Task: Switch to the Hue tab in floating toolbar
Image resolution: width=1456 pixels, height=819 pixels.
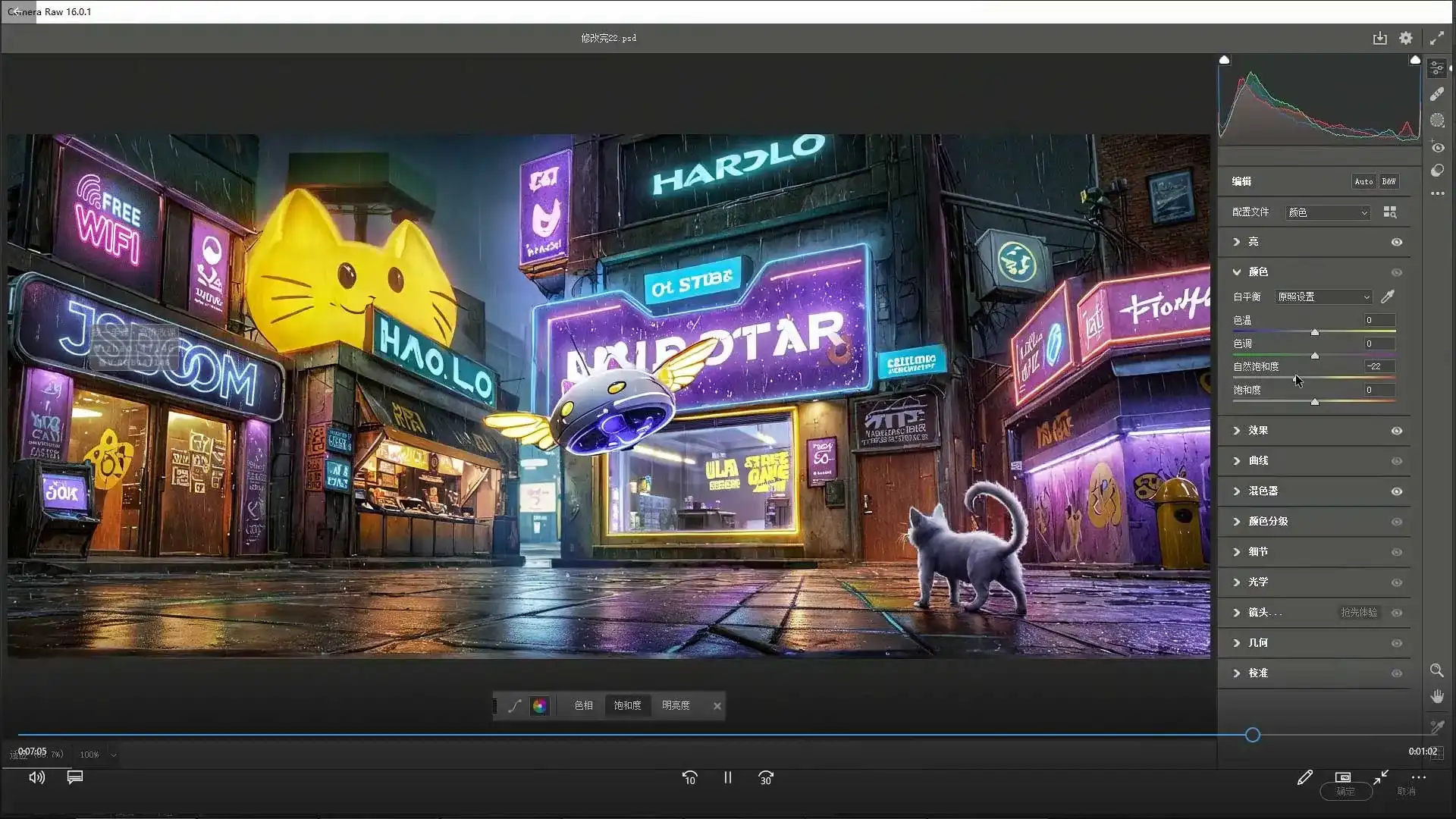Action: 583,706
